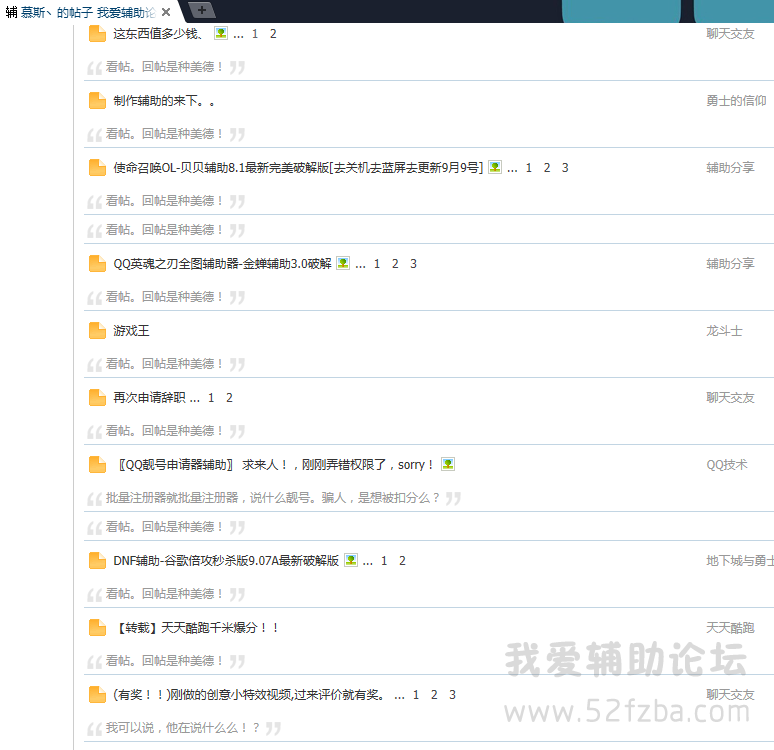Click the 看帖 reply under 游戏王

pos(164,364)
